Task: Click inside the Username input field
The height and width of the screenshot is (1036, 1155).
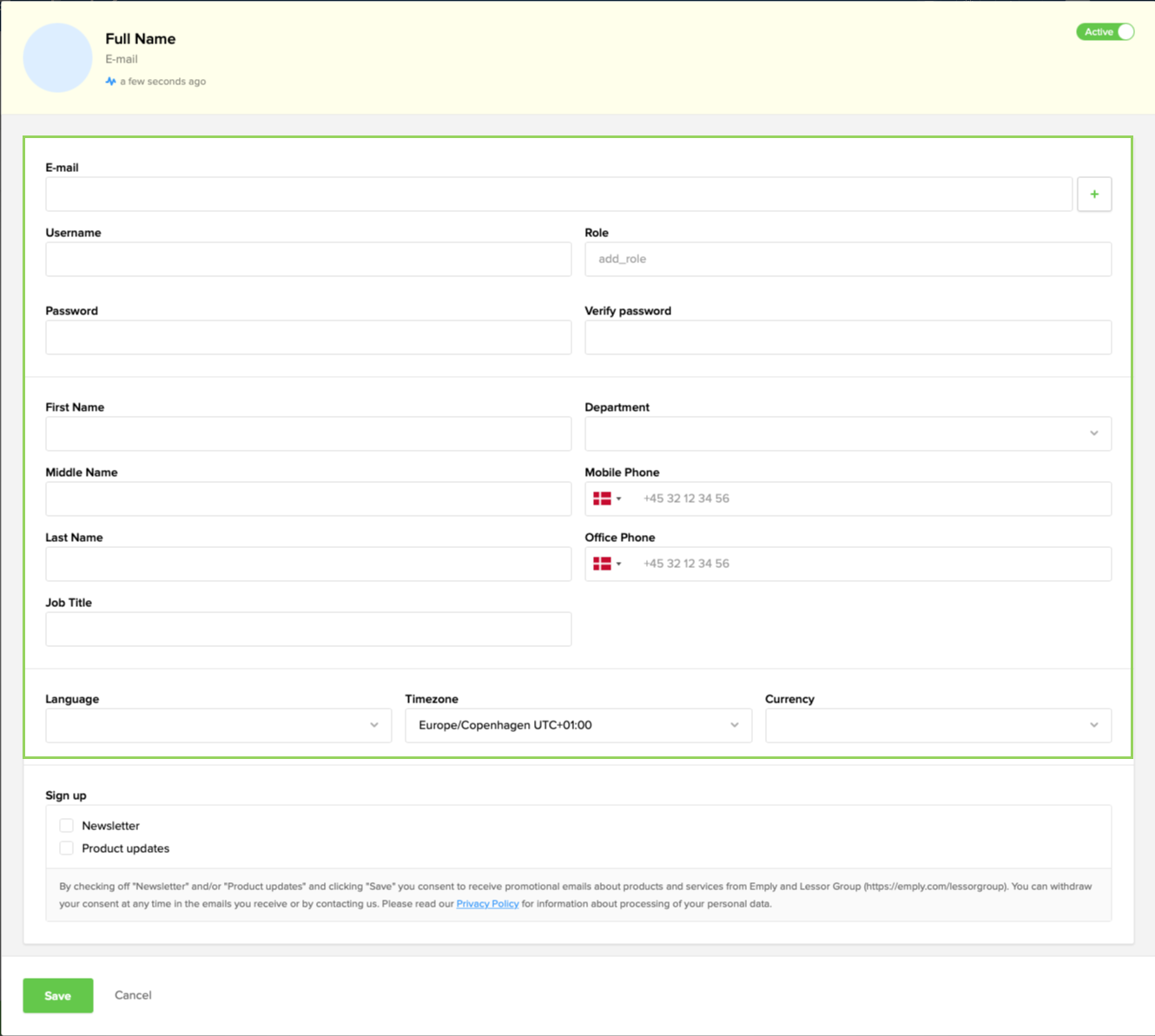Action: pyautogui.click(x=308, y=259)
